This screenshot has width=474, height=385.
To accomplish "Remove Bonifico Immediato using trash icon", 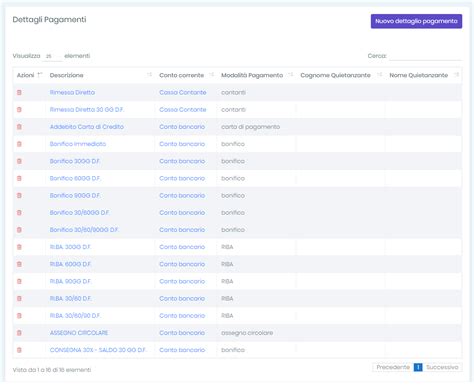I will 19,144.
